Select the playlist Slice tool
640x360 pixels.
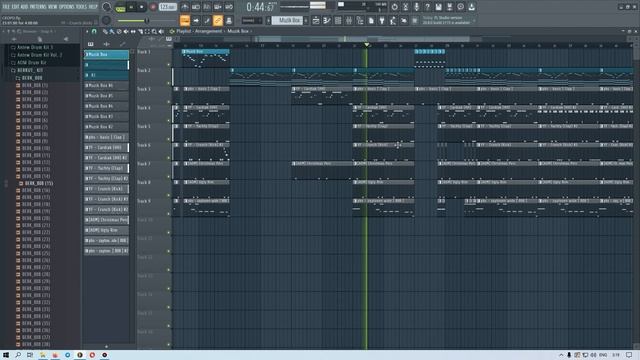click(x=140, y=31)
